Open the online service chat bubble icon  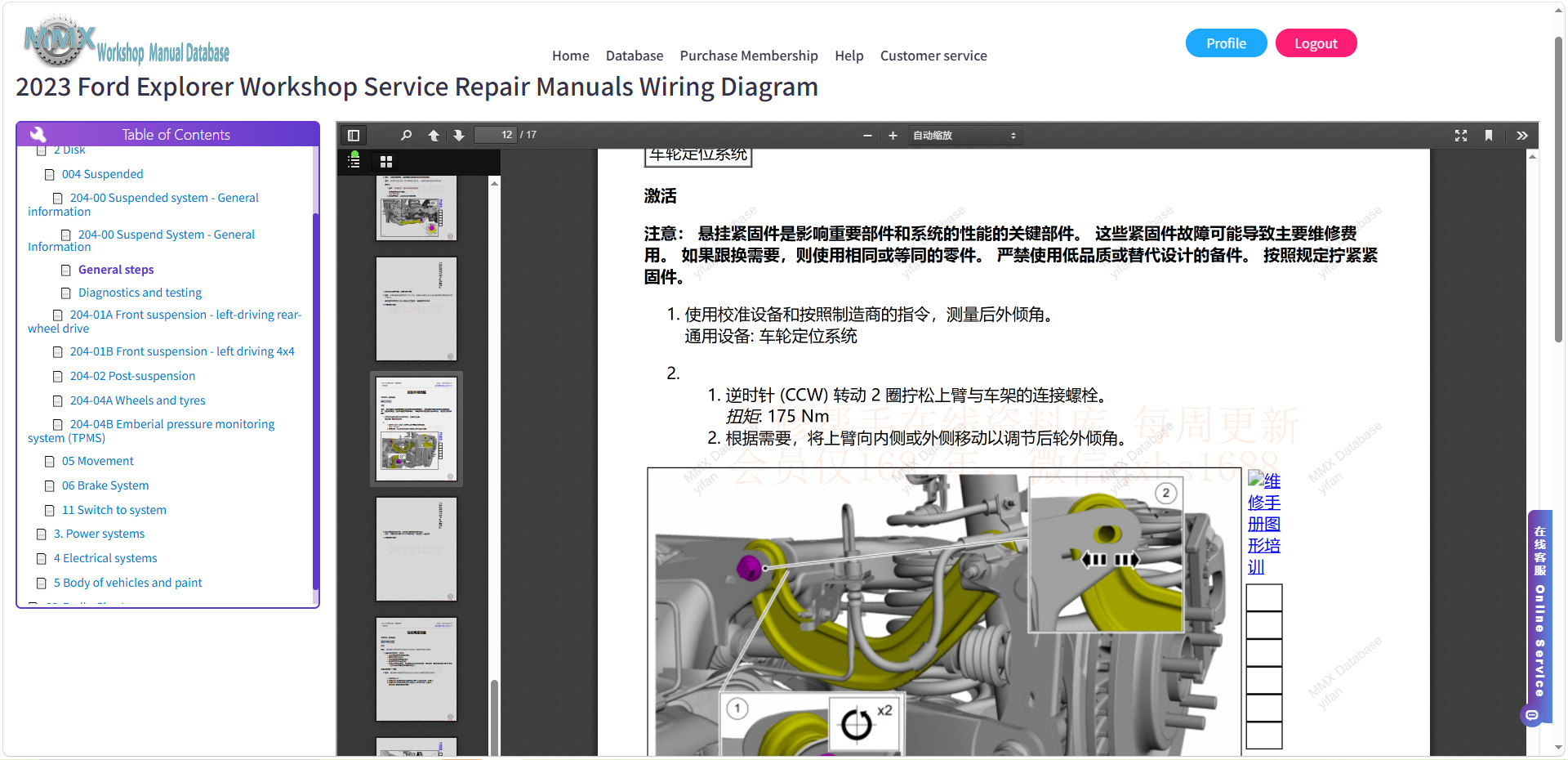pos(1532,716)
